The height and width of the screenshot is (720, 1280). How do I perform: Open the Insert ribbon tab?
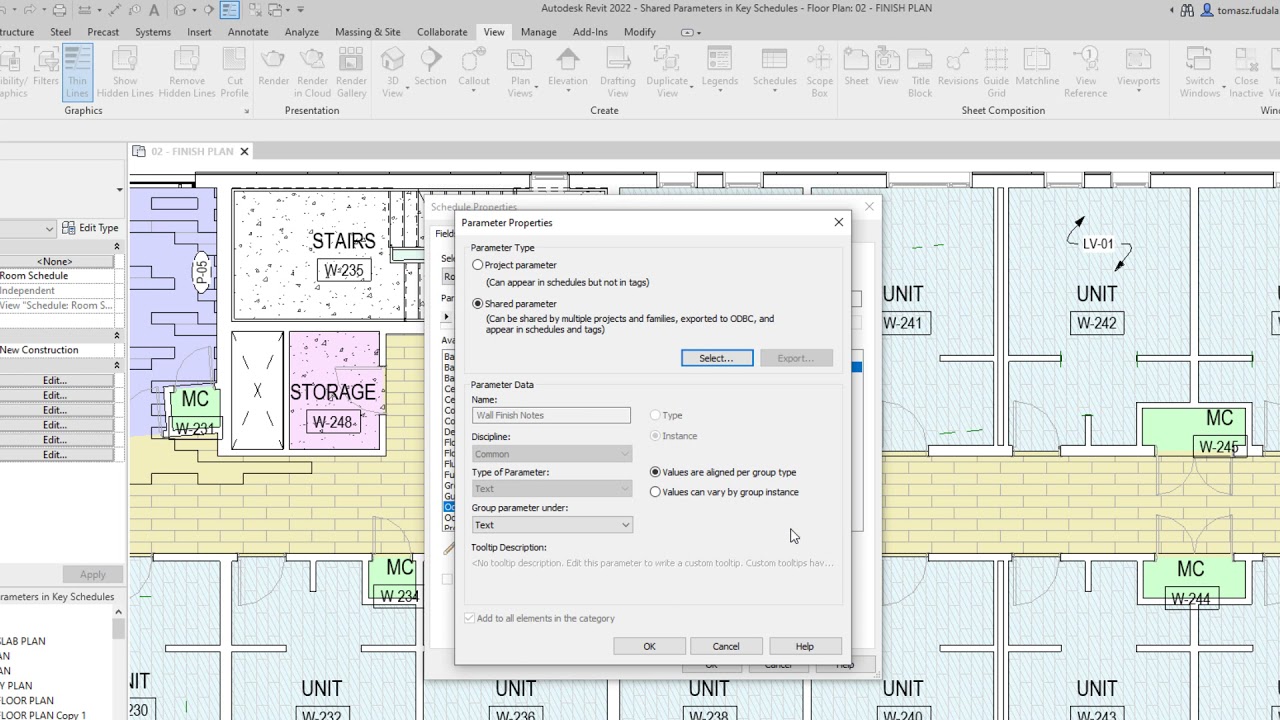click(199, 32)
